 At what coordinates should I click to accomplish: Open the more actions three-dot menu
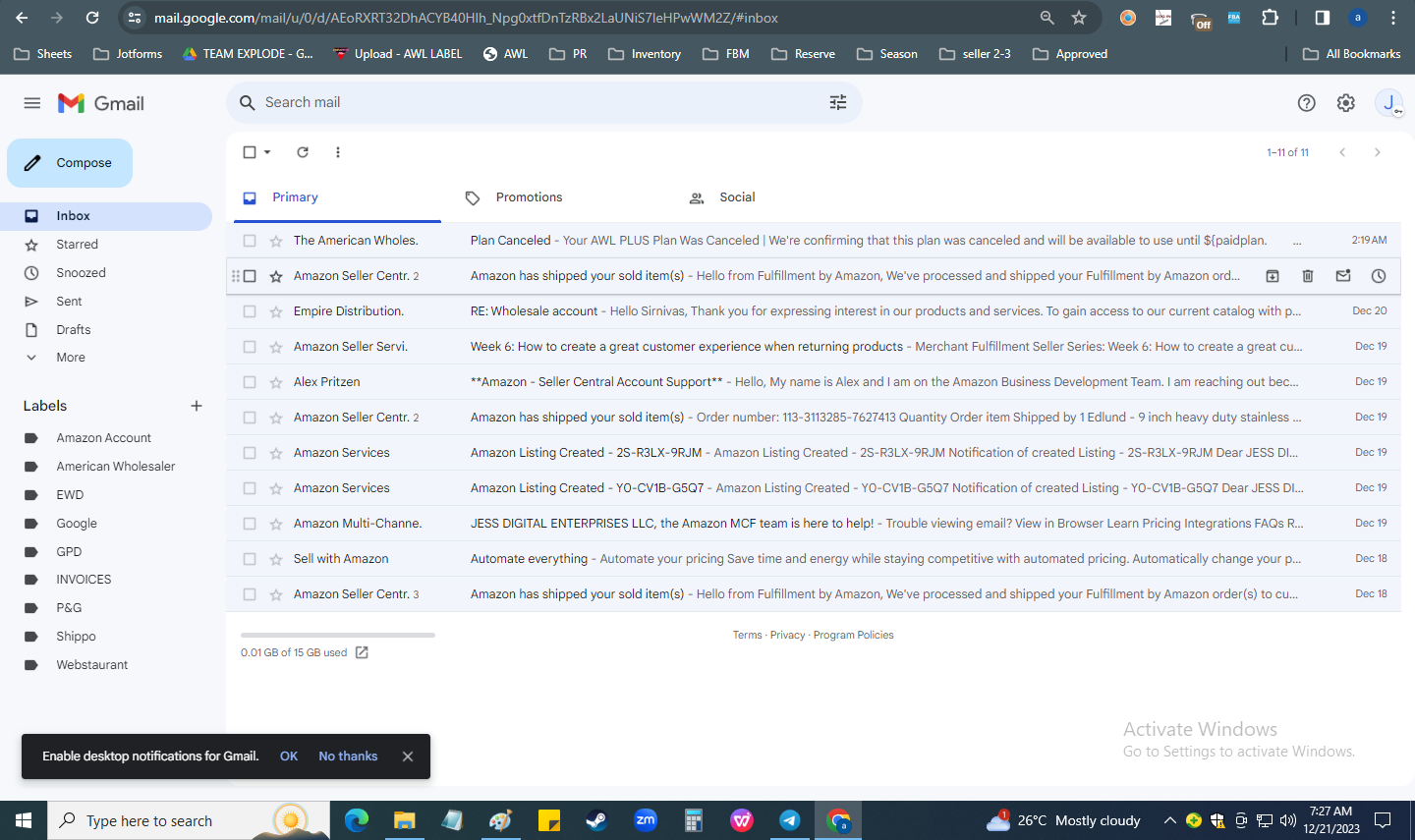pos(338,152)
